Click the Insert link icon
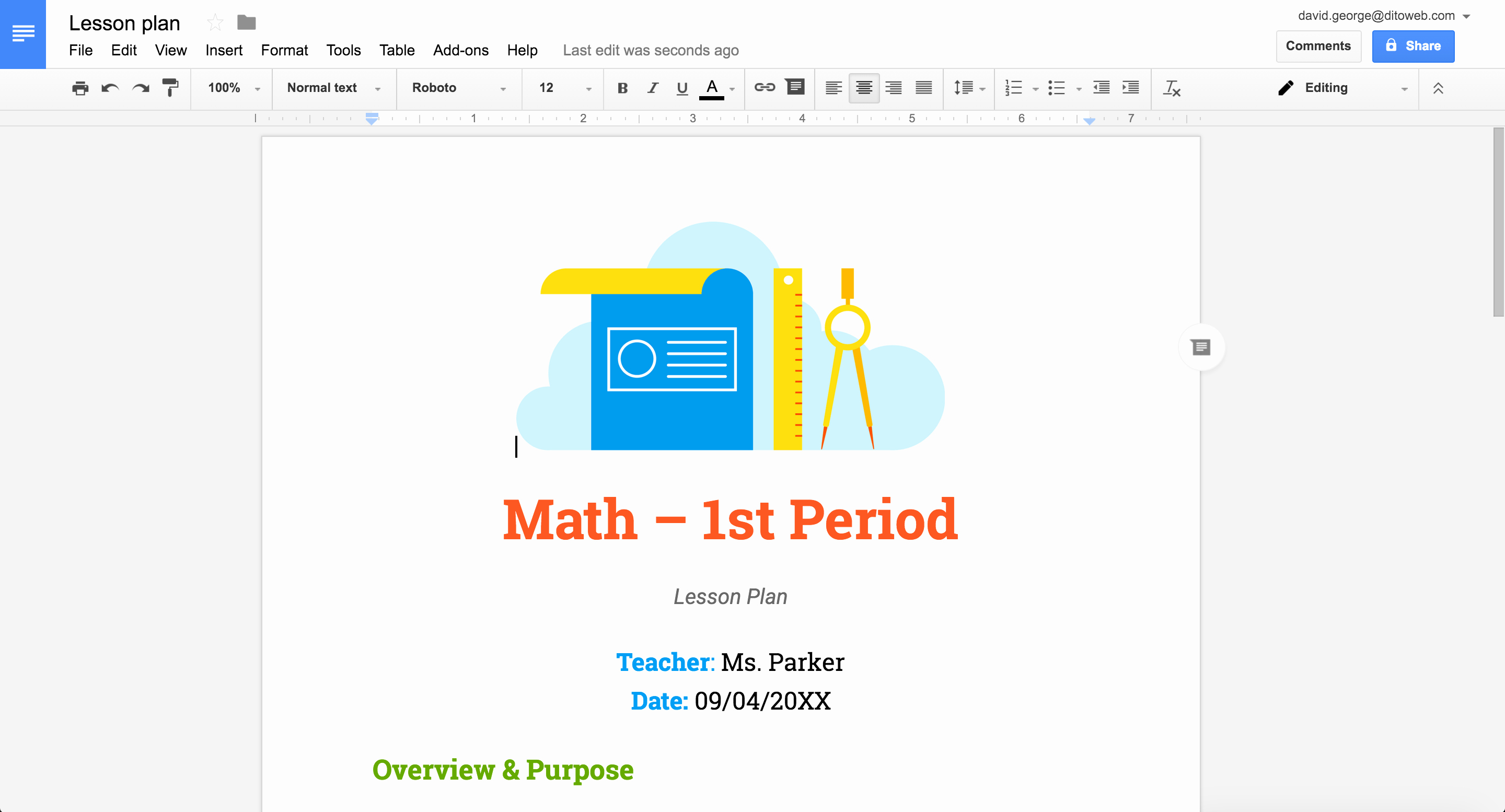This screenshot has width=1505, height=812. point(764,87)
